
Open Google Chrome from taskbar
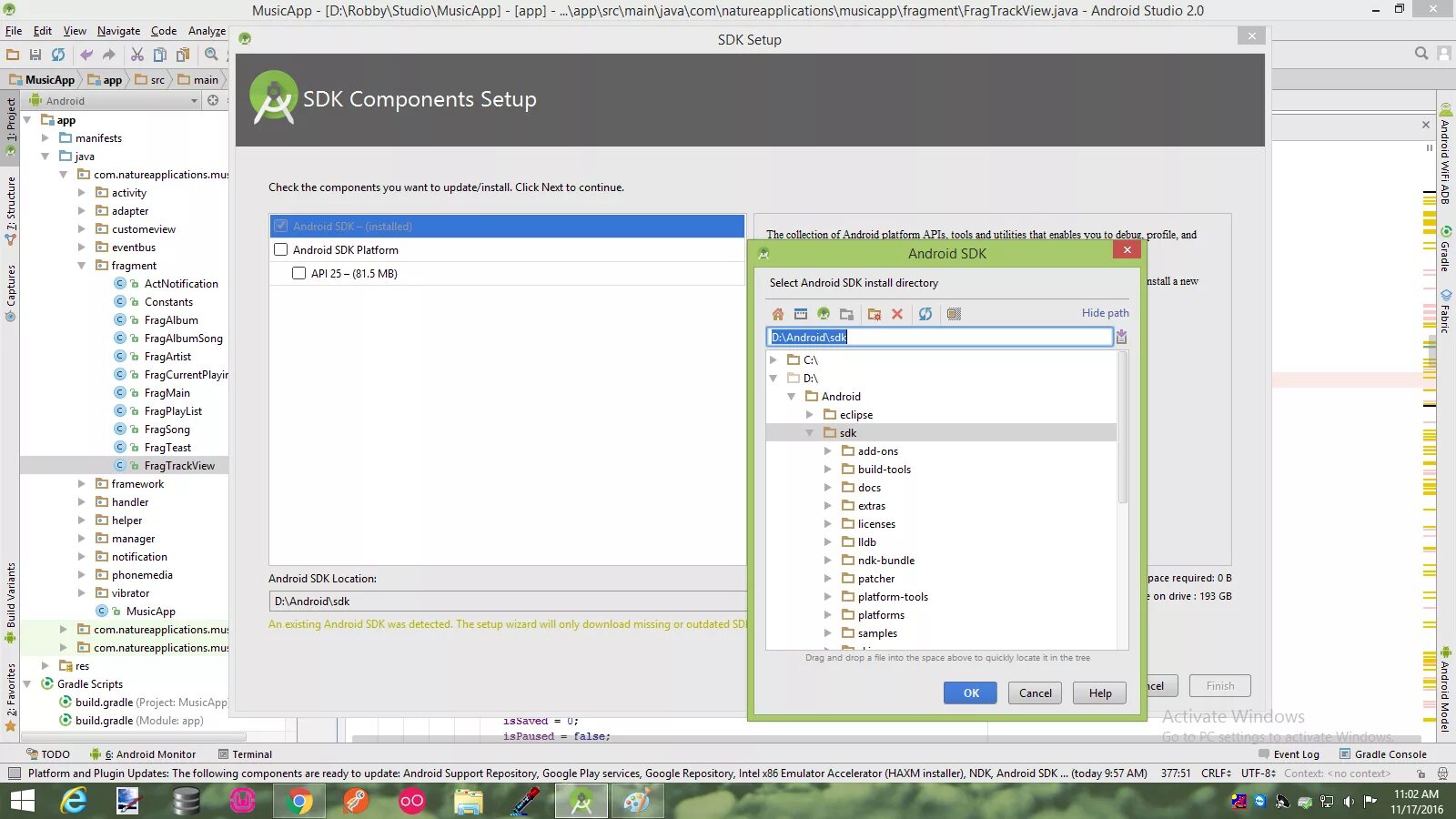[298, 801]
